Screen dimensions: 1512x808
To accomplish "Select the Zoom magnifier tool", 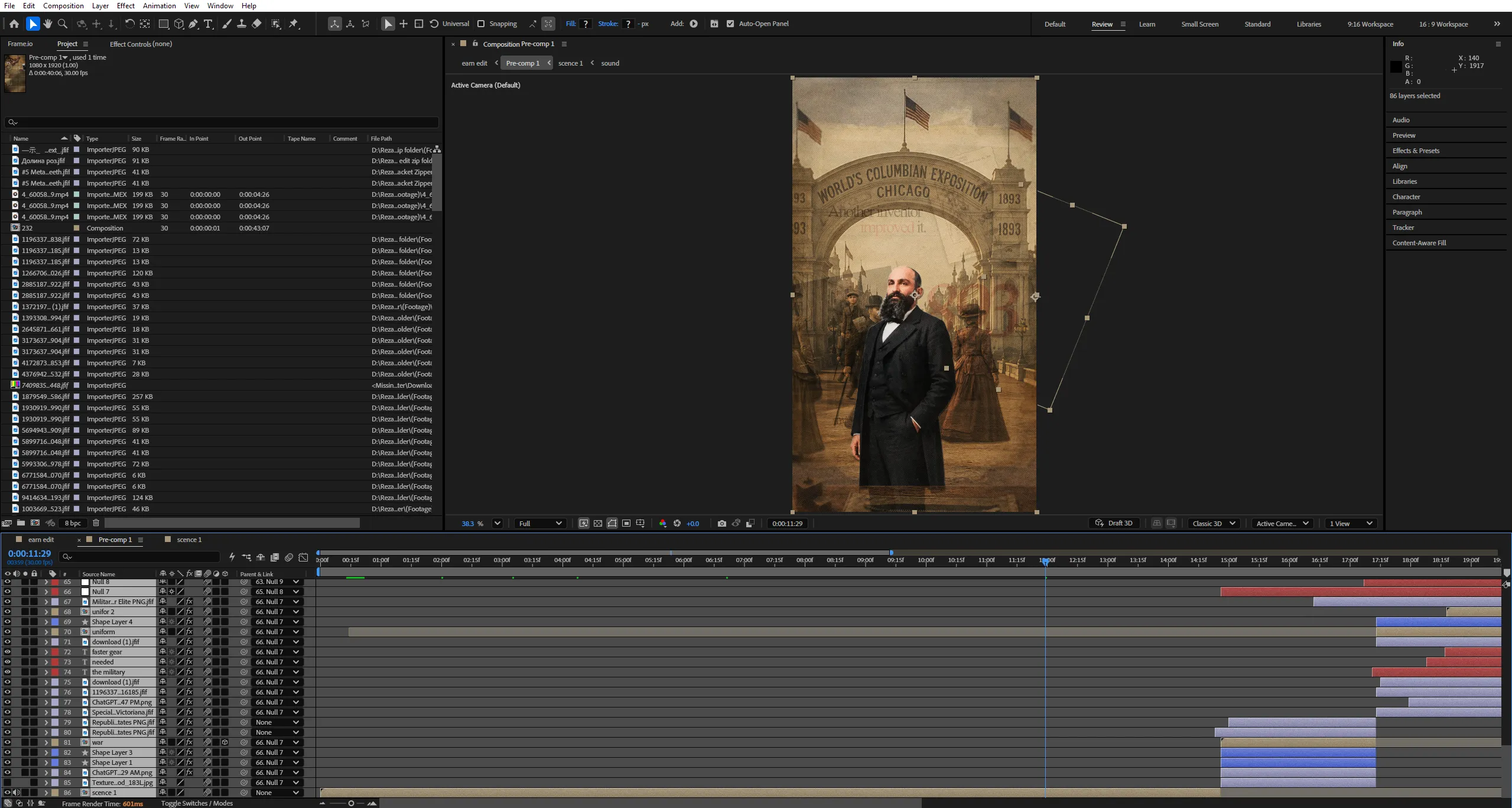I will tap(63, 24).
